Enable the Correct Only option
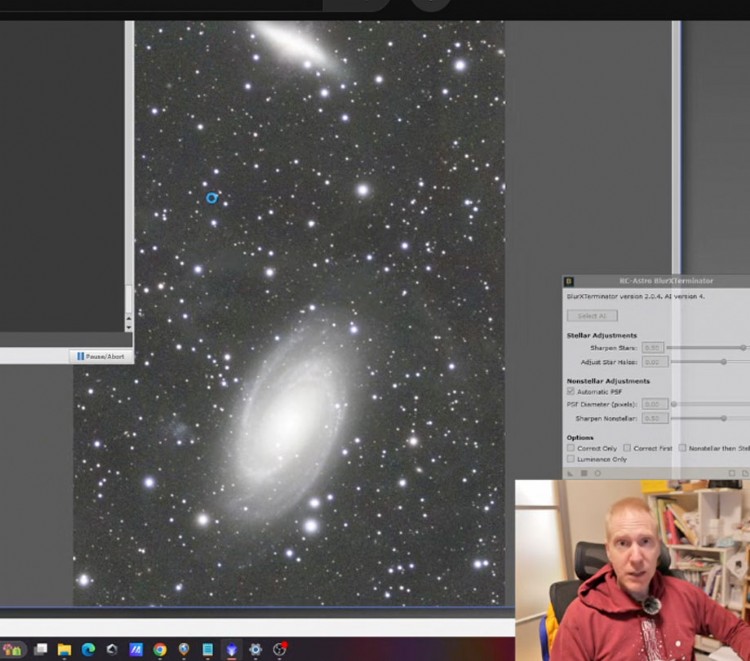 coord(571,448)
